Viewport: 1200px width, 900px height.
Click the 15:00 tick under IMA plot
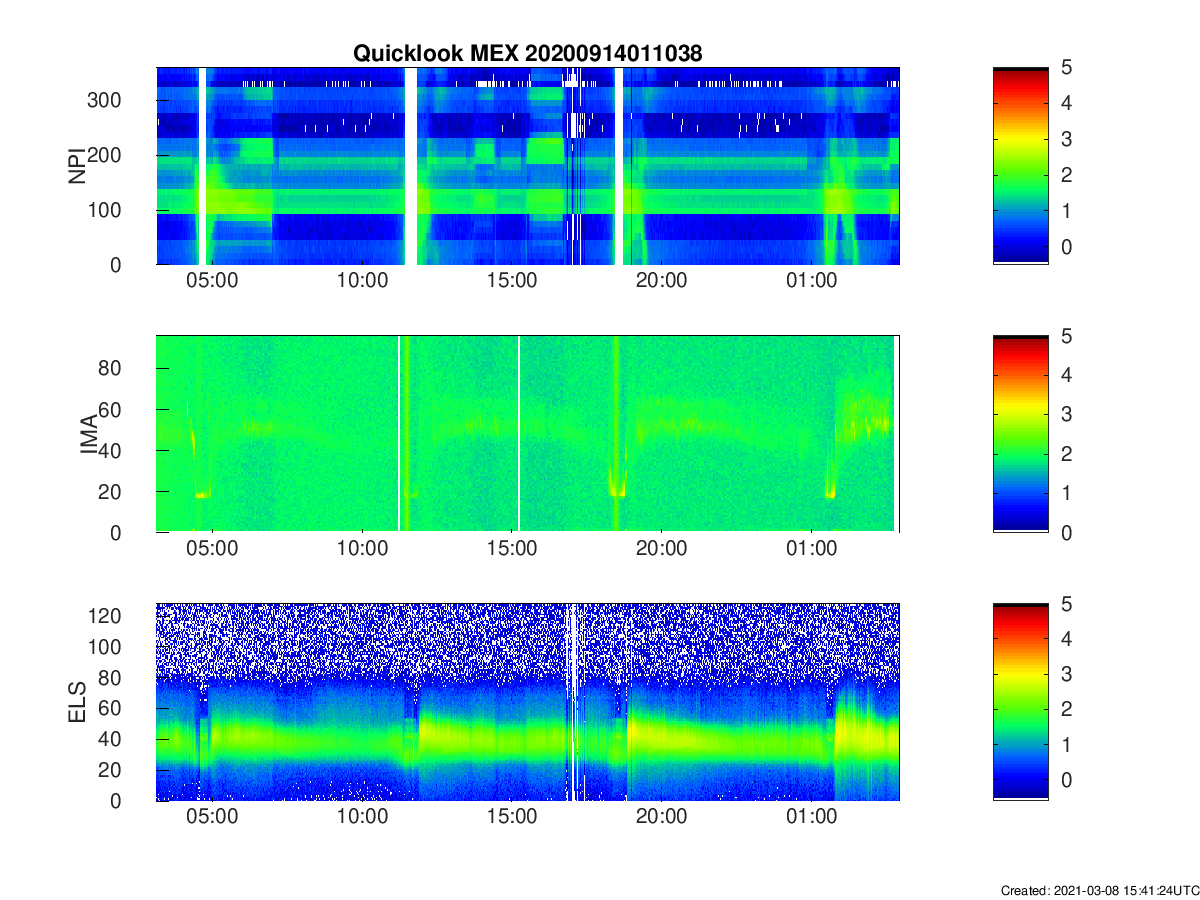tap(512, 550)
